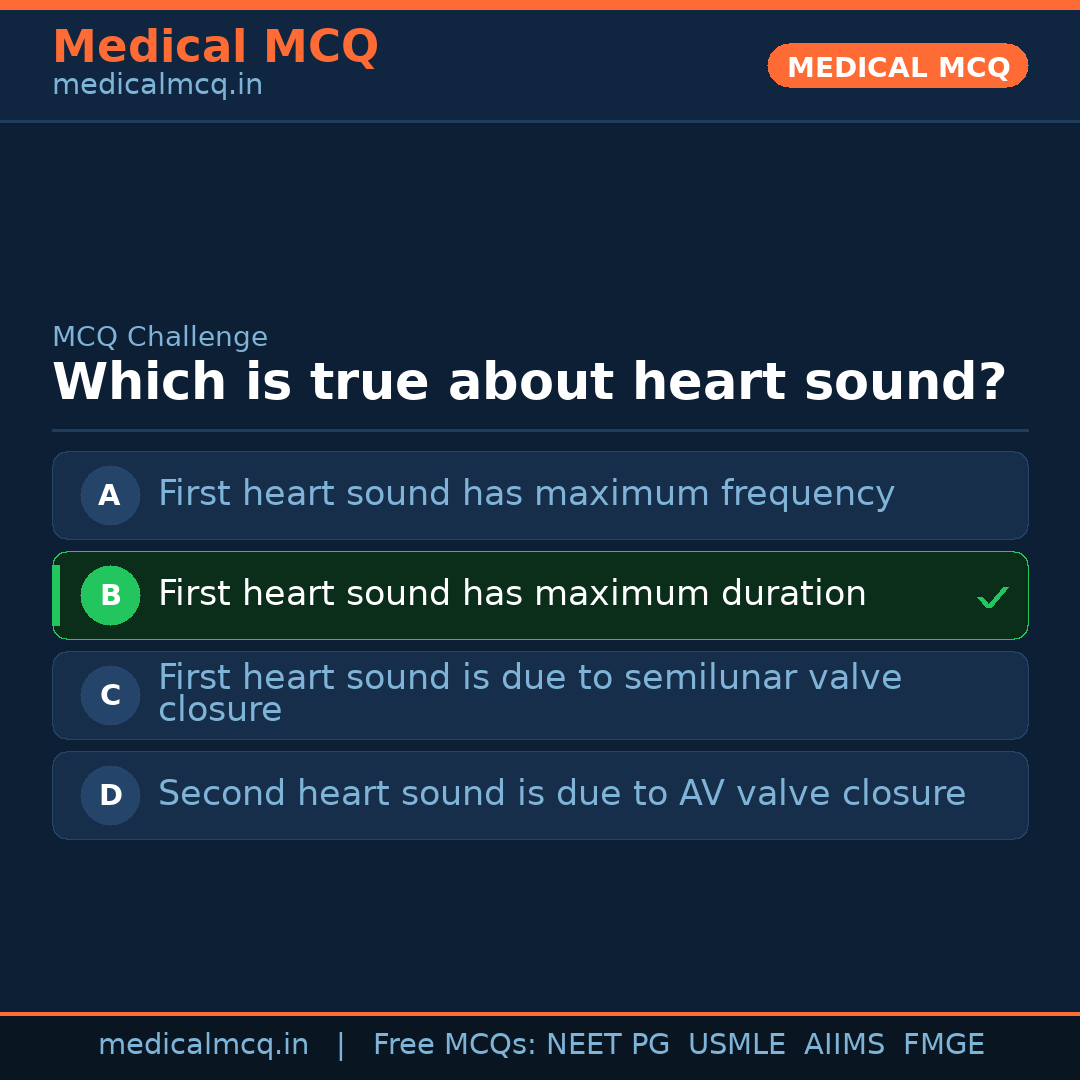Click the letter D circle badge
Image resolution: width=1080 pixels, height=1080 pixels.
[x=110, y=795]
